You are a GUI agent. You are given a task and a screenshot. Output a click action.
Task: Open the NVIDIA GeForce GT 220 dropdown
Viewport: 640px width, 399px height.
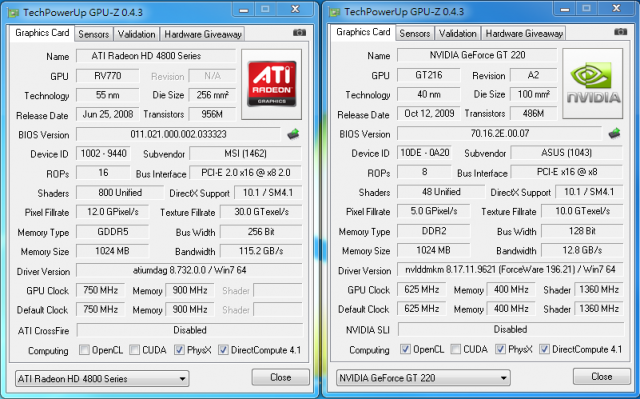423,378
